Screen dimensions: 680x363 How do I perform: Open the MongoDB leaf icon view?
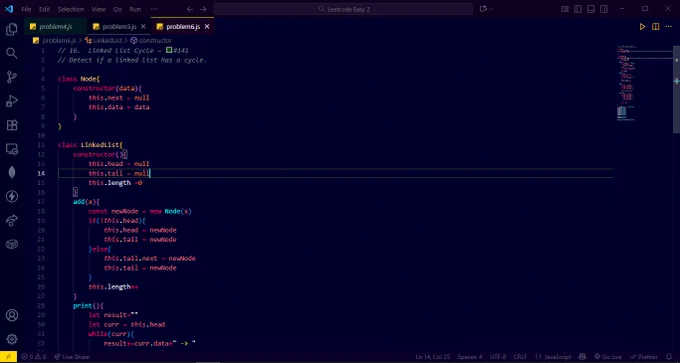click(x=12, y=173)
